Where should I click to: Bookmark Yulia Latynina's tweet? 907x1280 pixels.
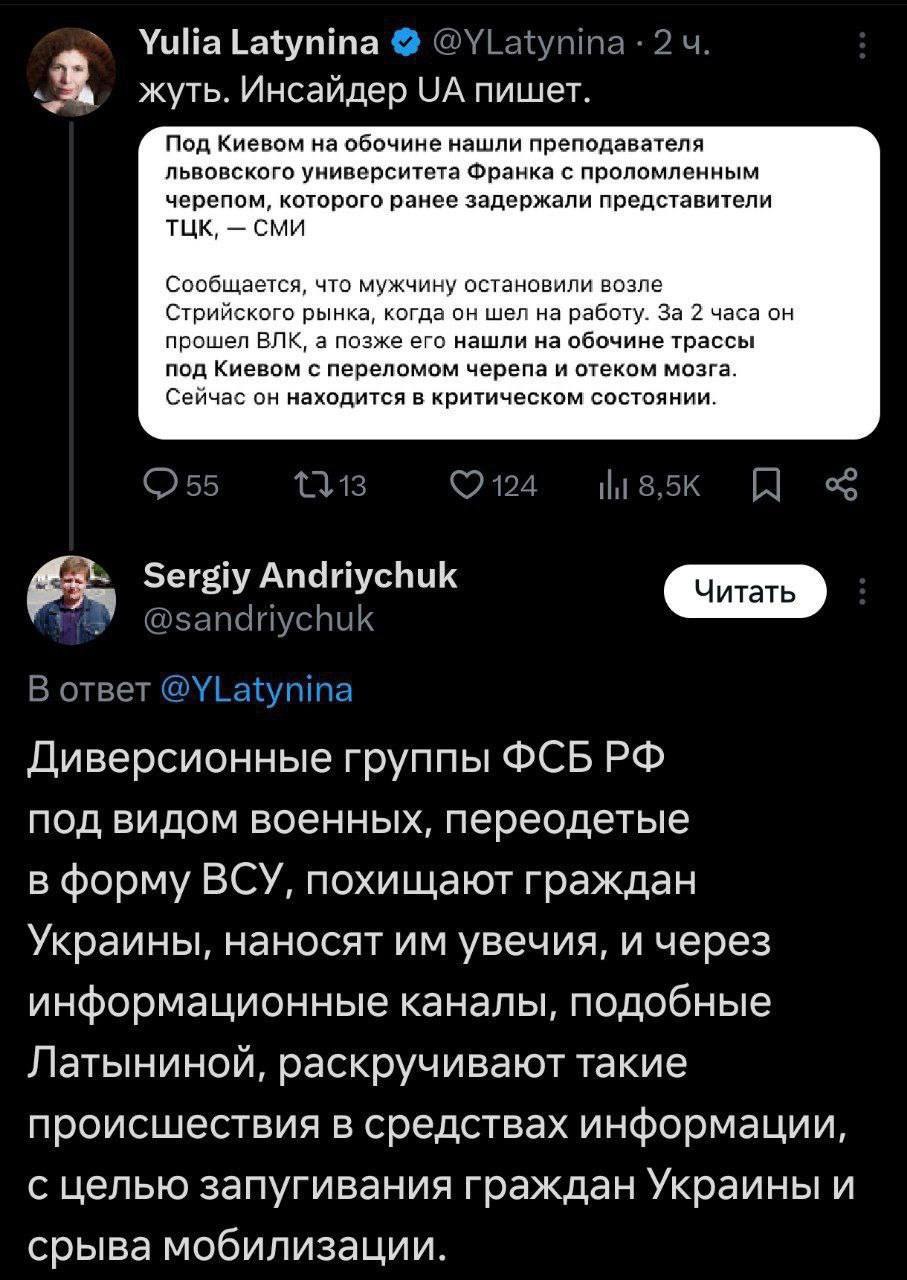click(763, 487)
